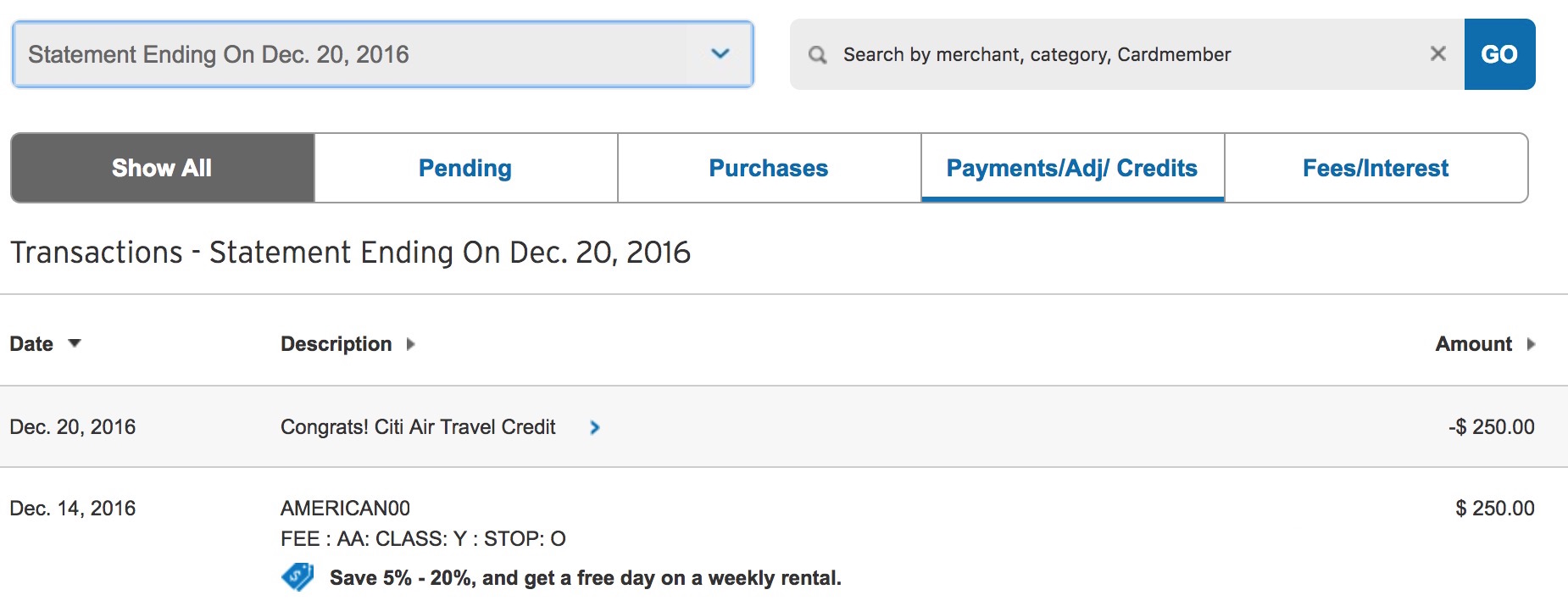Click the blue offer tag icon
1568x612 pixels.
pos(297,577)
